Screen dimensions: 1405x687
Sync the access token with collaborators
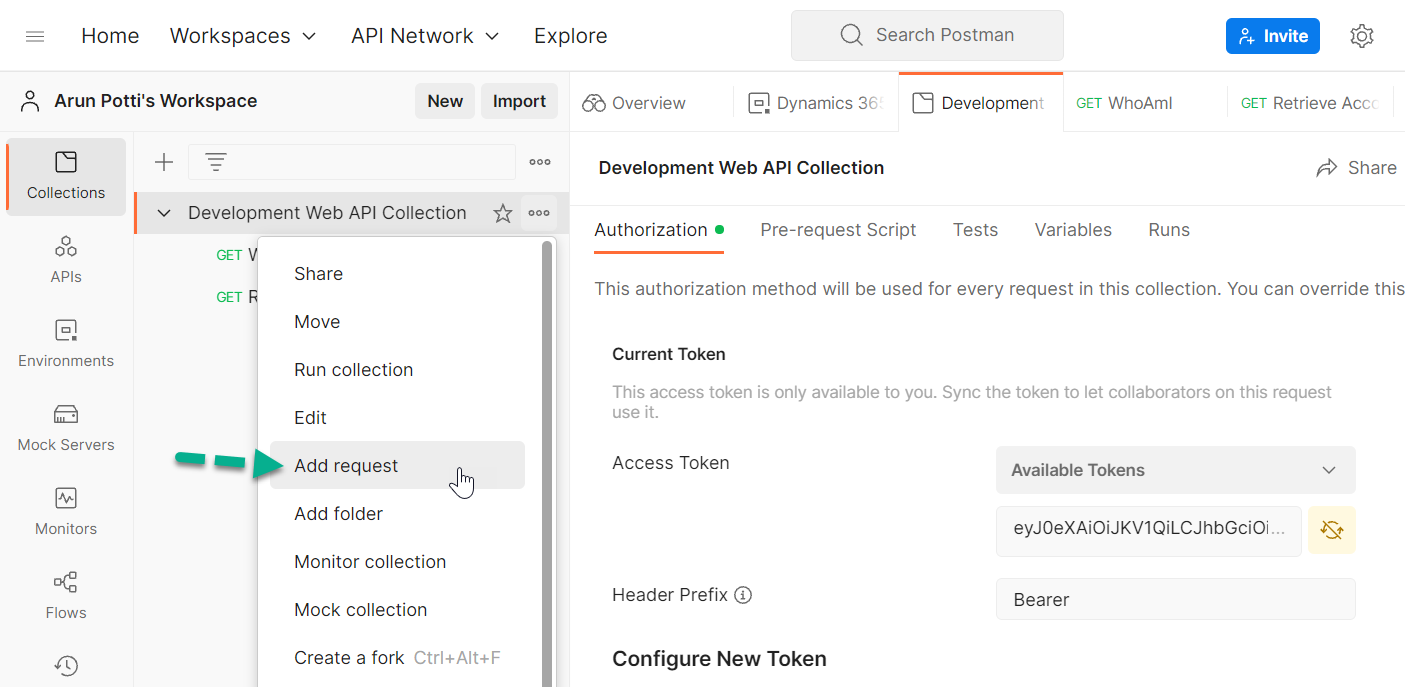pos(1331,530)
